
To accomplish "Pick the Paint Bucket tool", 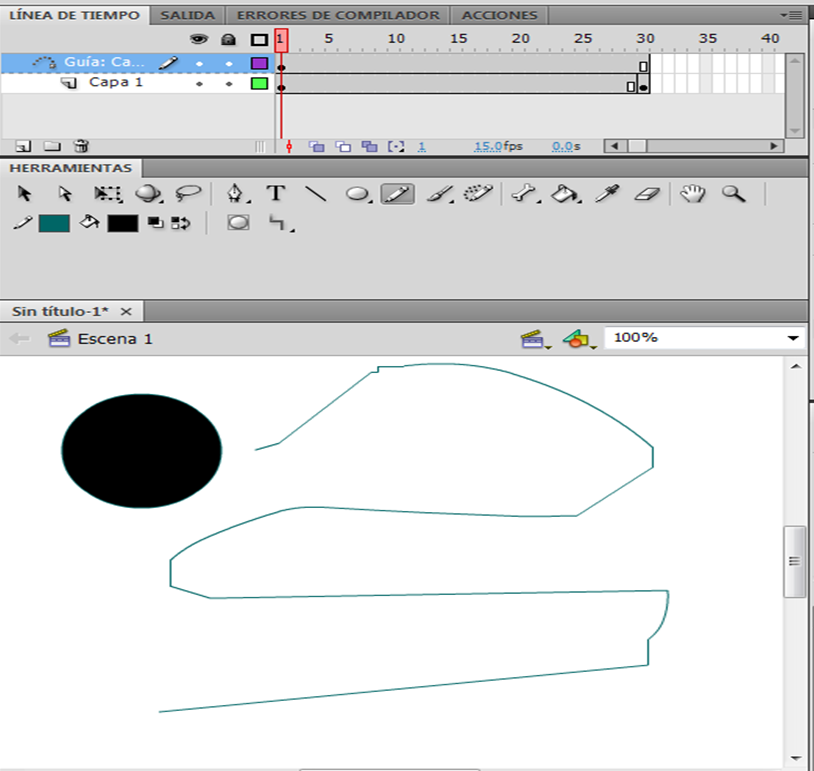I will pos(565,194).
